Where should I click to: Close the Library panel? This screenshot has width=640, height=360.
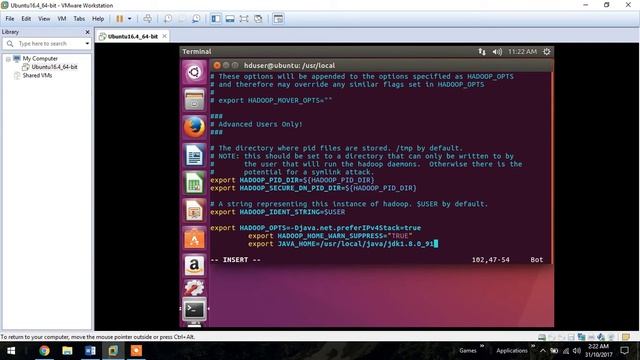[x=87, y=32]
